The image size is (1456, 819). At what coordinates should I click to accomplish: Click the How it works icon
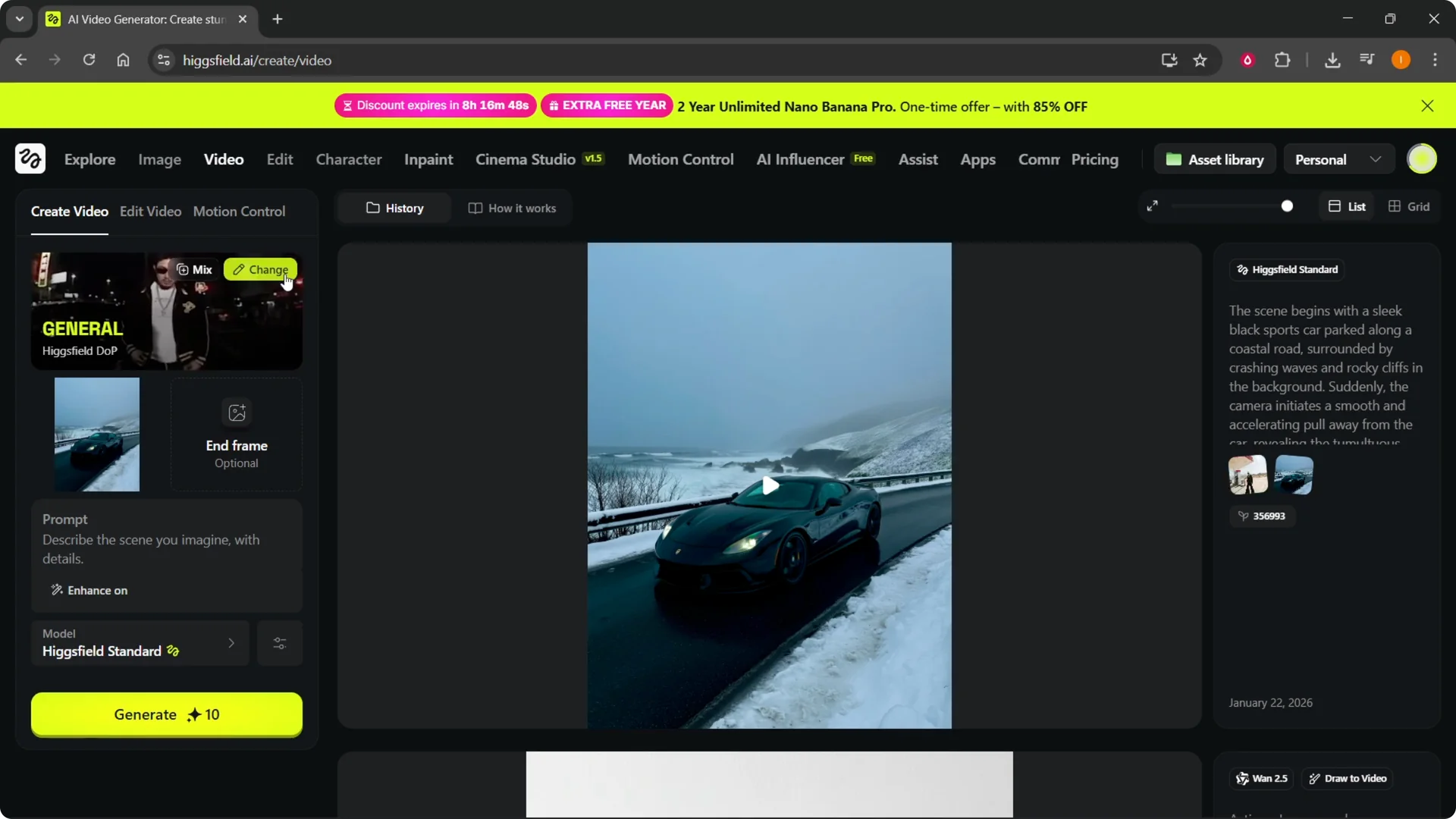point(475,208)
